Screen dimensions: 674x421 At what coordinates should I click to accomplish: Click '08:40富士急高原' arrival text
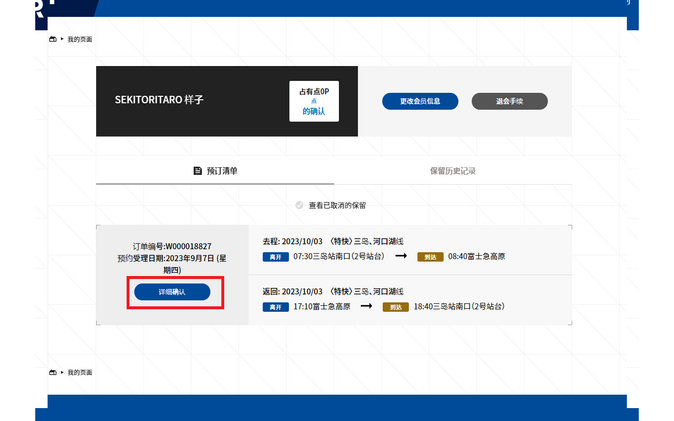(476, 256)
